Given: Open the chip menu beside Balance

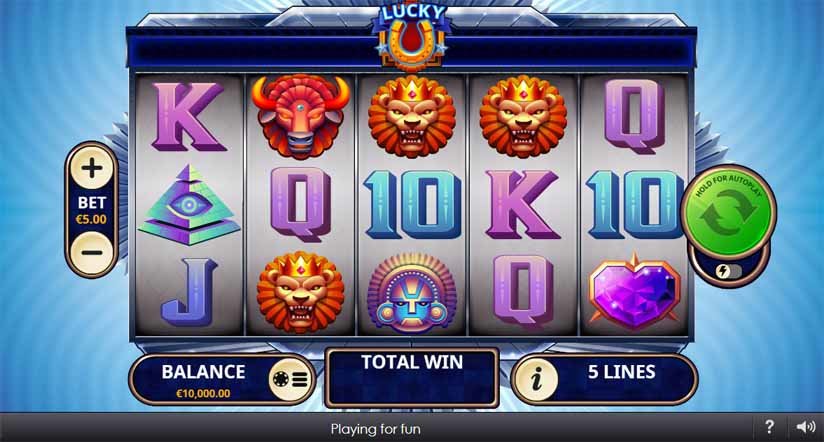Looking at the screenshot, I should point(291,379).
